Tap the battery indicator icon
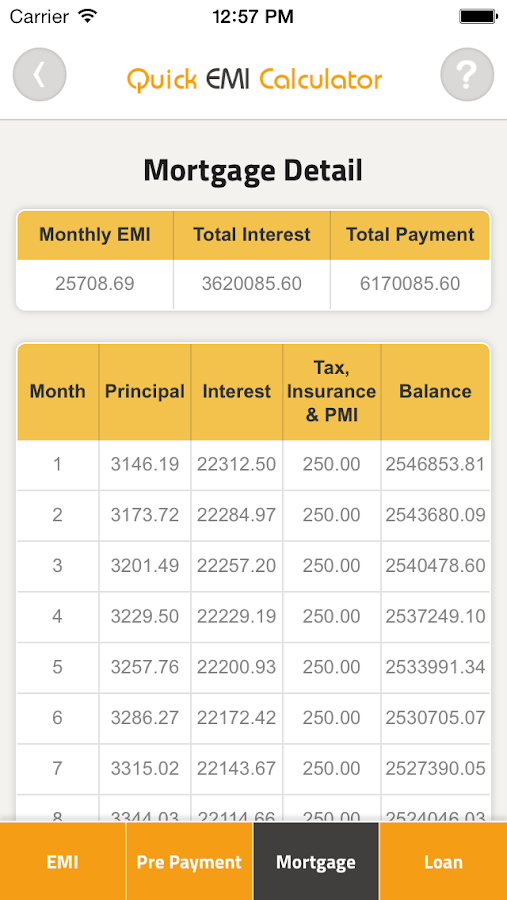Viewport: 507px width, 900px height. pos(478,17)
